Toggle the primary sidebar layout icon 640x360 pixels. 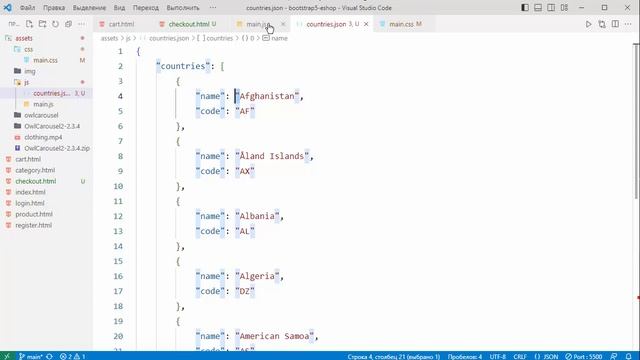525,8
